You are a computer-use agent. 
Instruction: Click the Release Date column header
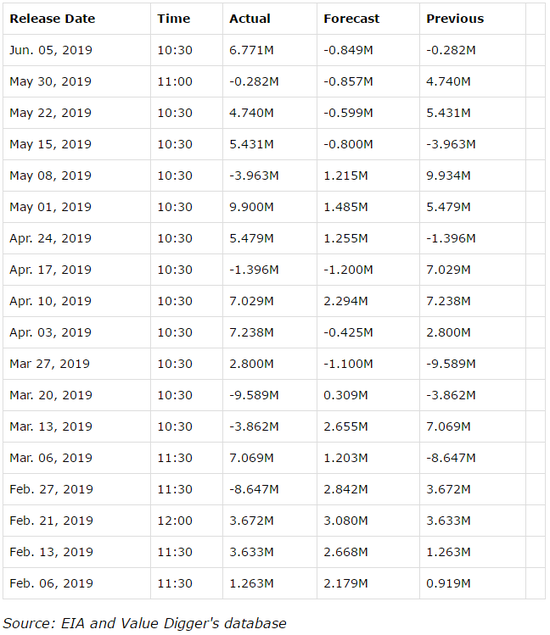tap(52, 19)
